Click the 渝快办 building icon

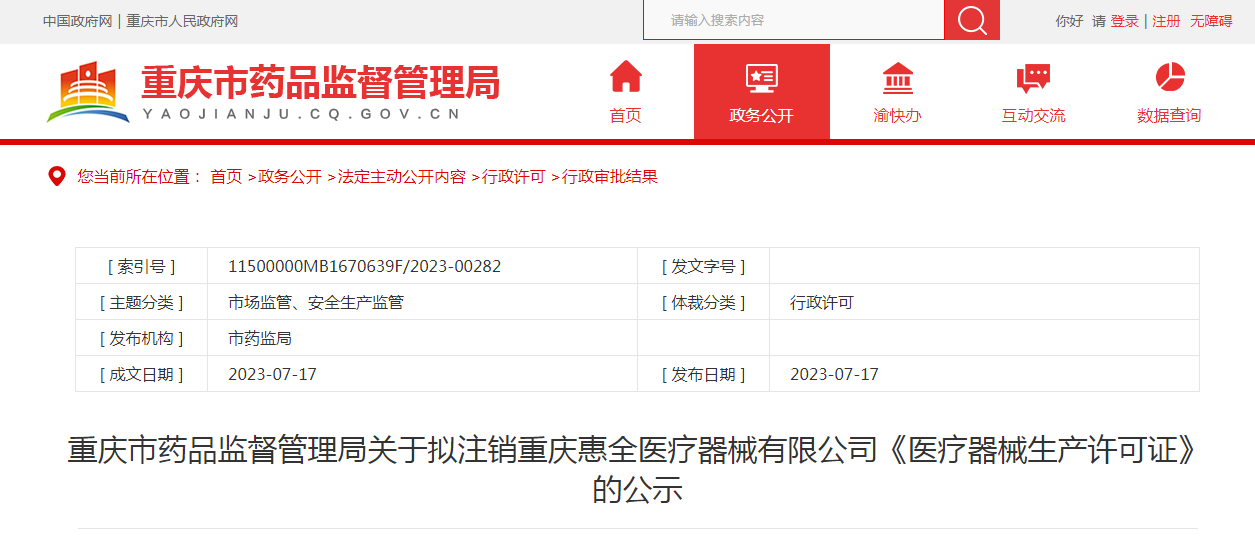tap(897, 78)
